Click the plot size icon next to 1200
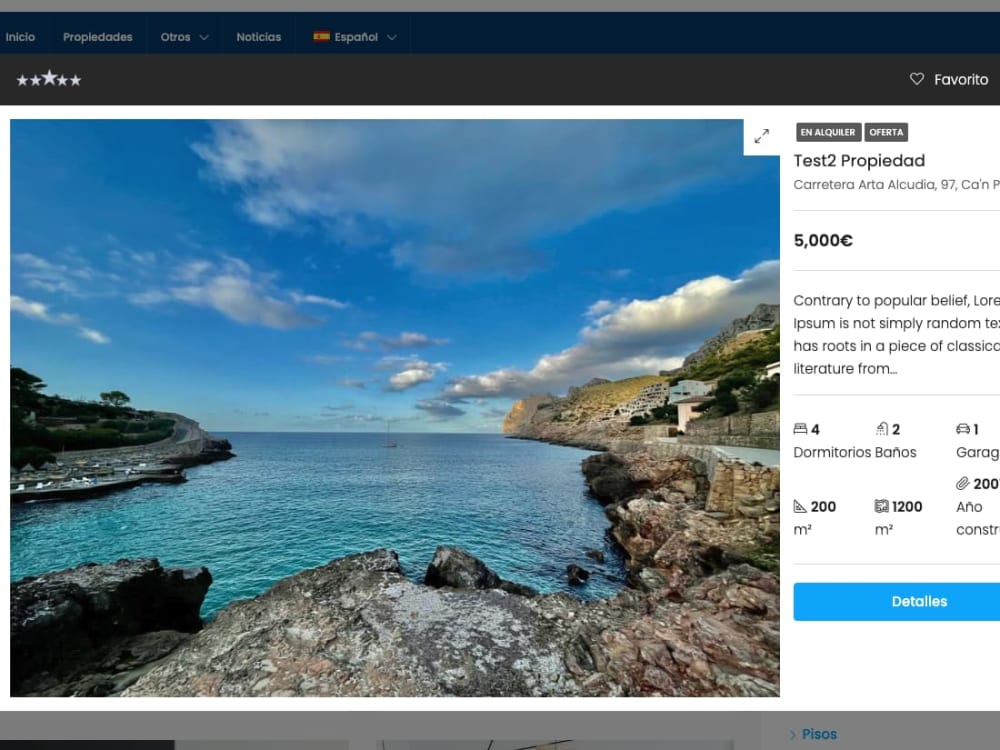 click(x=881, y=506)
